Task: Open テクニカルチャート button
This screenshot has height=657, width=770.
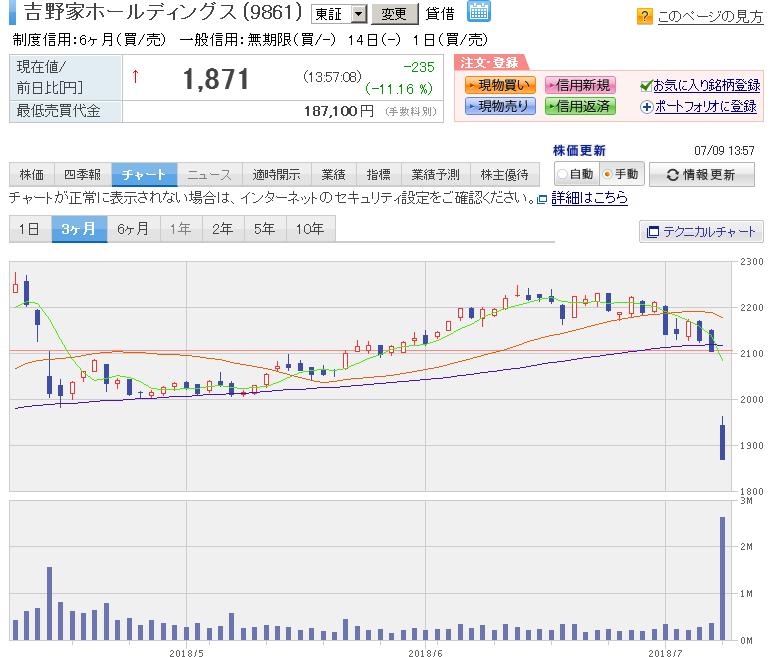Action: (x=701, y=231)
